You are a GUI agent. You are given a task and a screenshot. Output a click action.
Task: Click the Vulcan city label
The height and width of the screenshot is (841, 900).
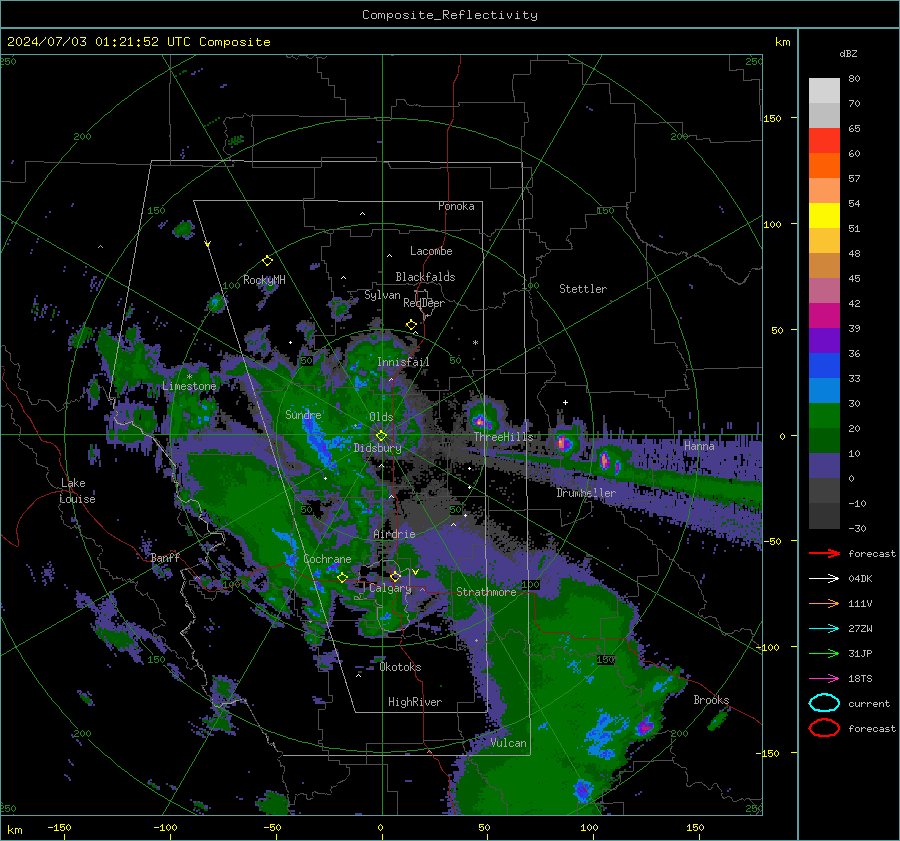tap(509, 743)
